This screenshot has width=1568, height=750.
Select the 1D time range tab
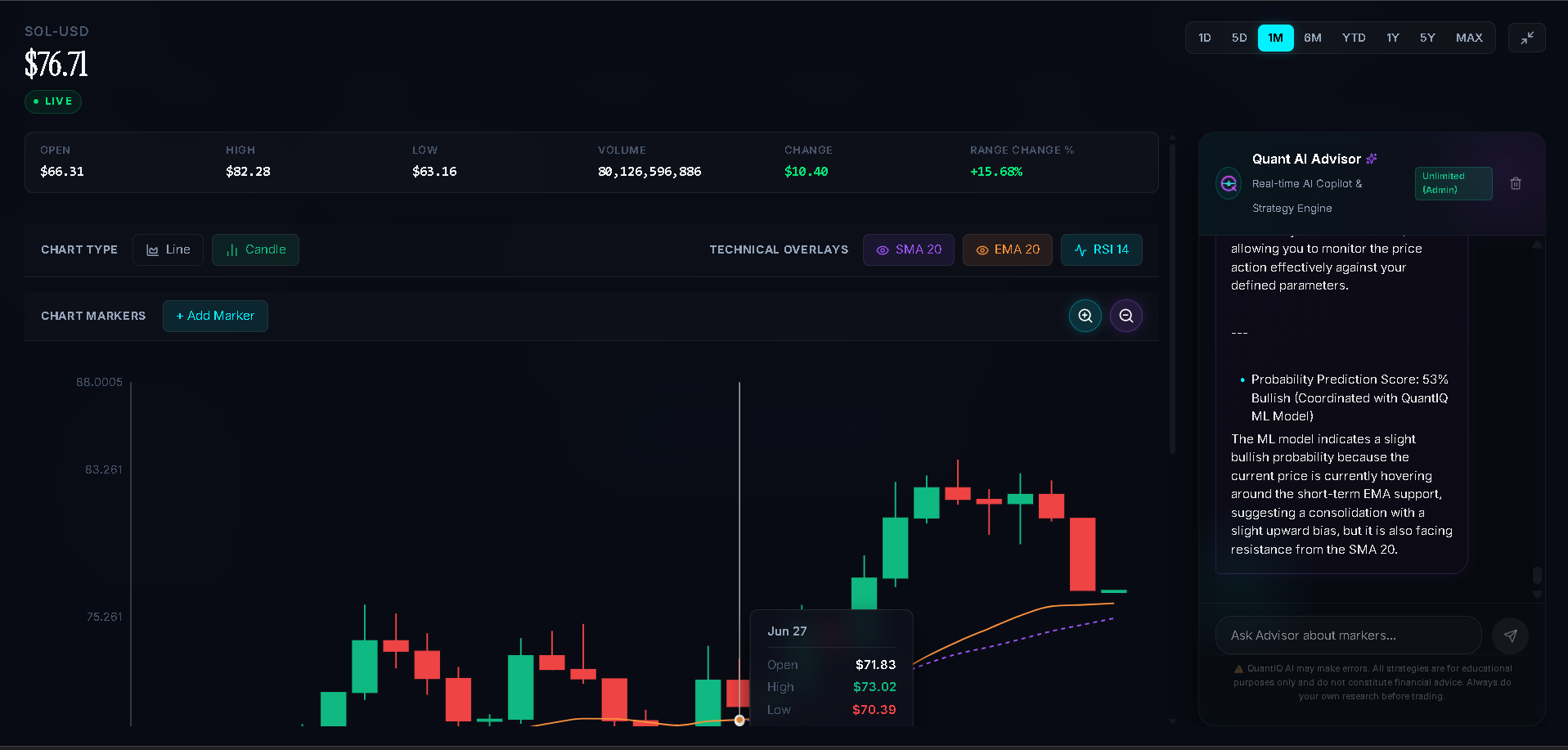click(1205, 38)
